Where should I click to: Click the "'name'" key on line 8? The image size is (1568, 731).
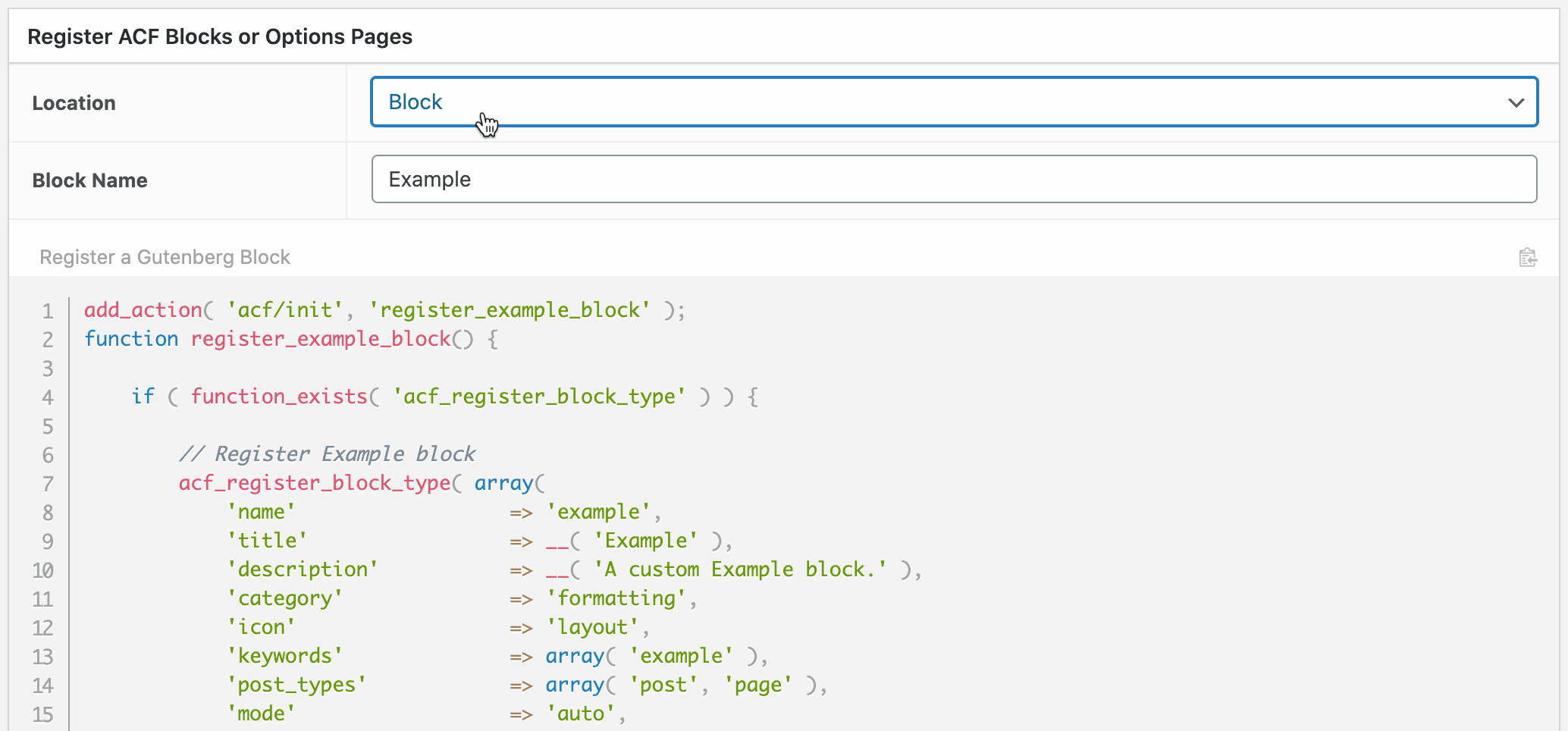(x=261, y=512)
